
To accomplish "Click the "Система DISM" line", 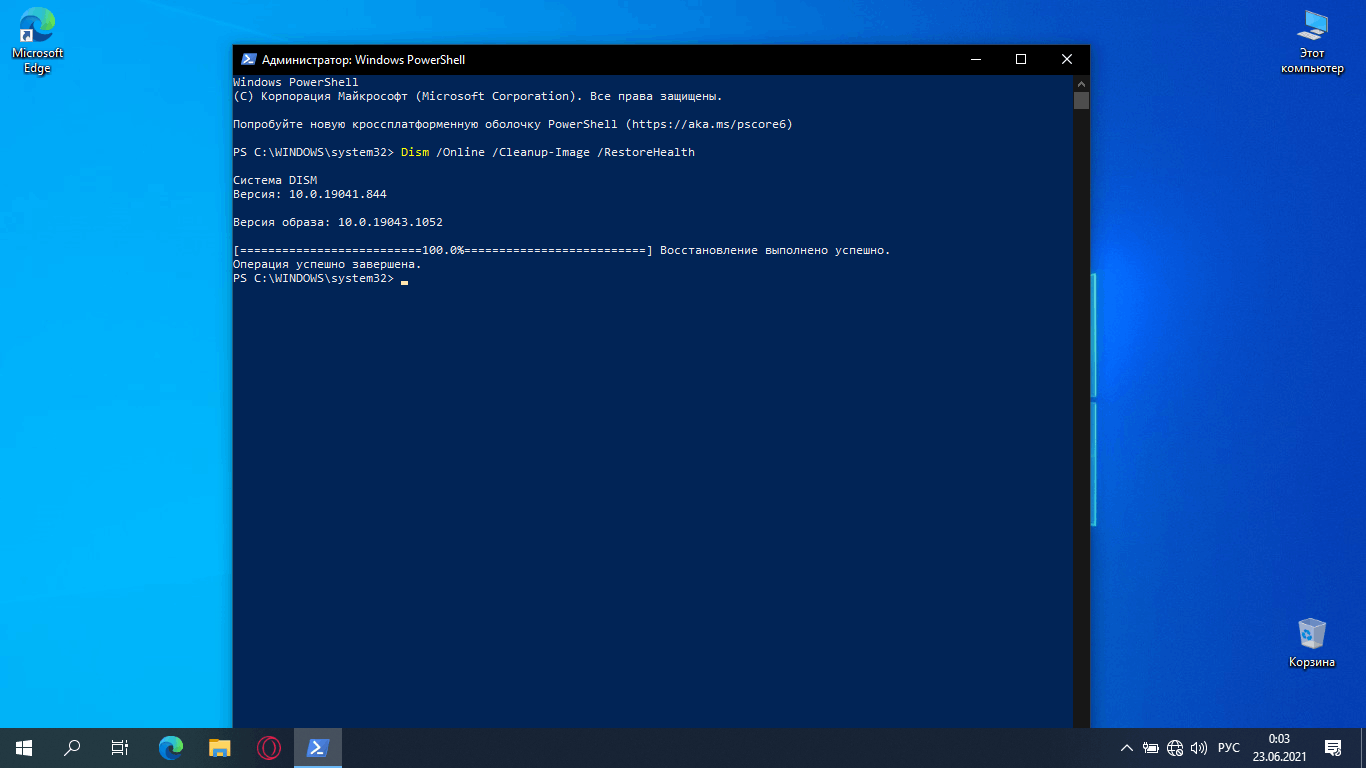I will coord(275,181).
